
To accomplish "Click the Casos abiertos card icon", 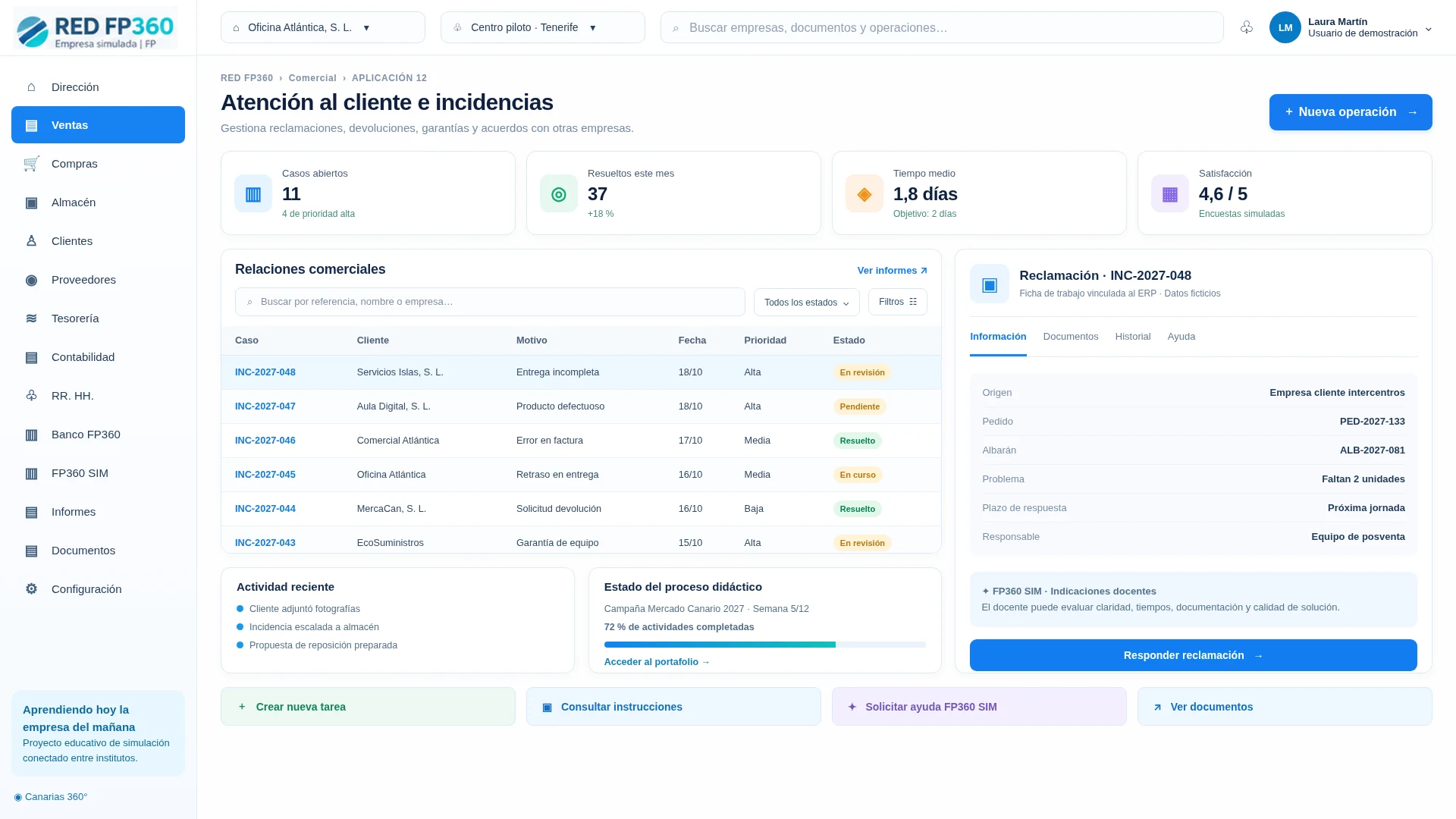I will click(253, 193).
